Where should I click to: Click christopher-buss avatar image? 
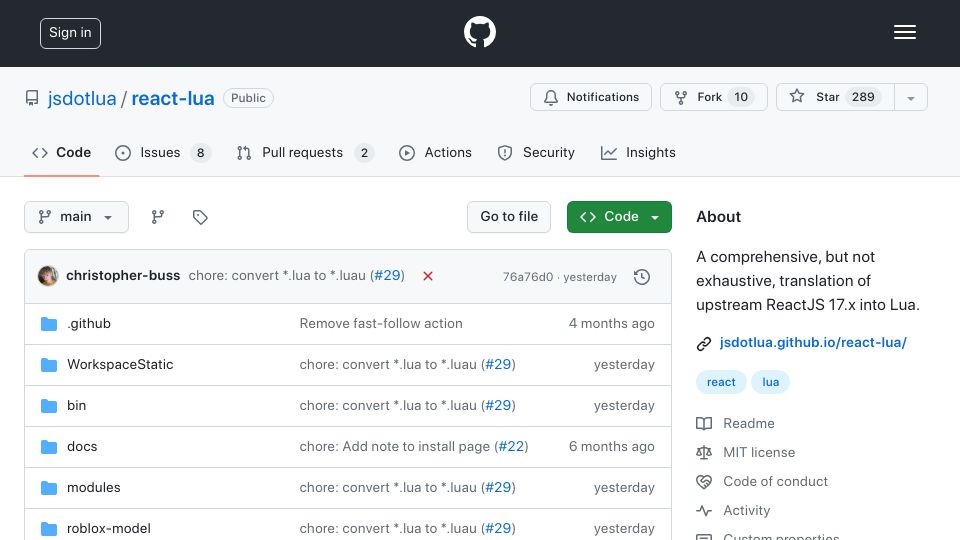pyautogui.click(x=48, y=276)
